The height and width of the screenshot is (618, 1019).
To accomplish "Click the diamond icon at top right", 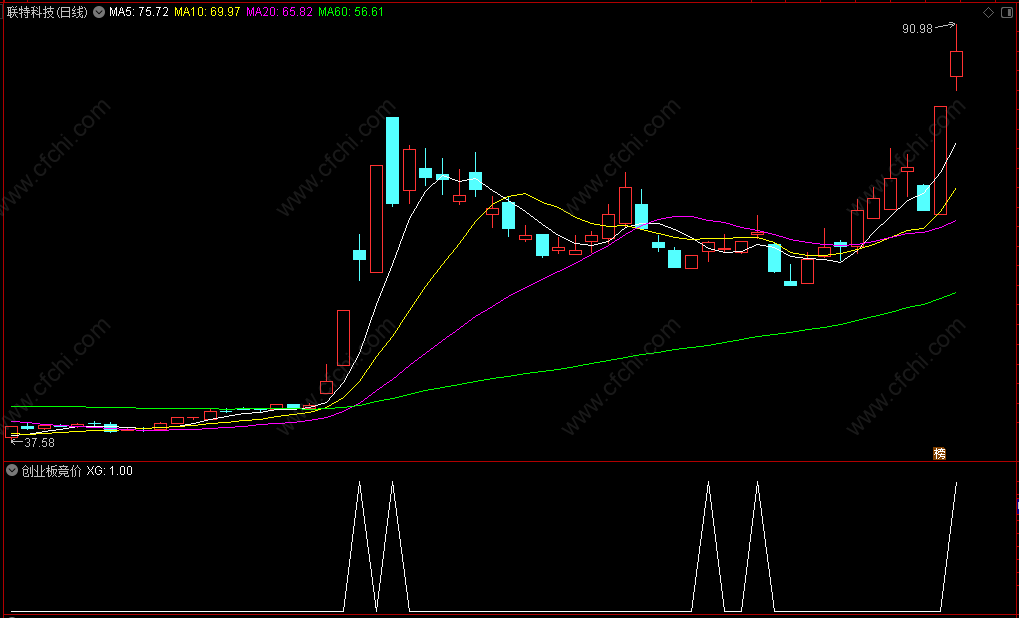I will 988,13.
